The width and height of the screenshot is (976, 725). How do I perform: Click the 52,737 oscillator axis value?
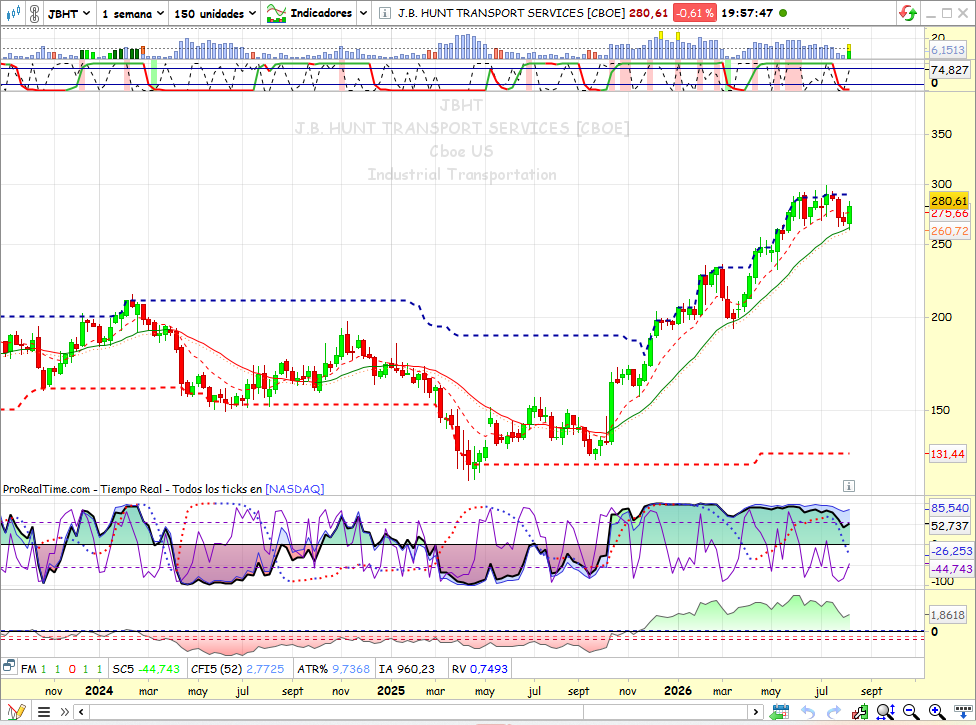(949, 526)
